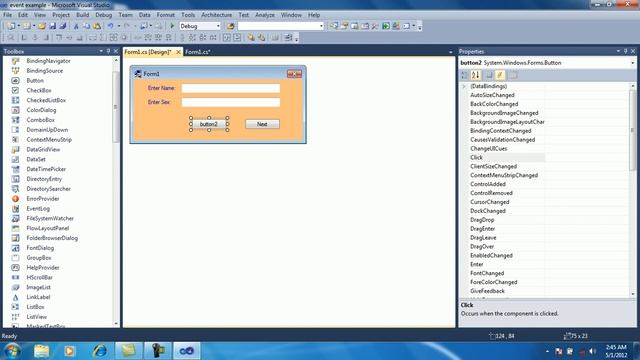Toggle Alphabetical sort in Properties panel

pos(476,75)
